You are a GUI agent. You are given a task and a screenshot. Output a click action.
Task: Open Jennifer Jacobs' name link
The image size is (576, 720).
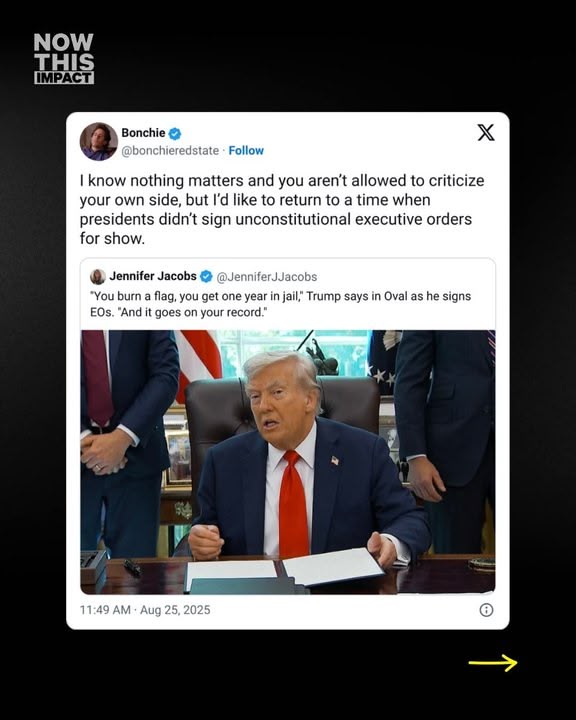(153, 276)
